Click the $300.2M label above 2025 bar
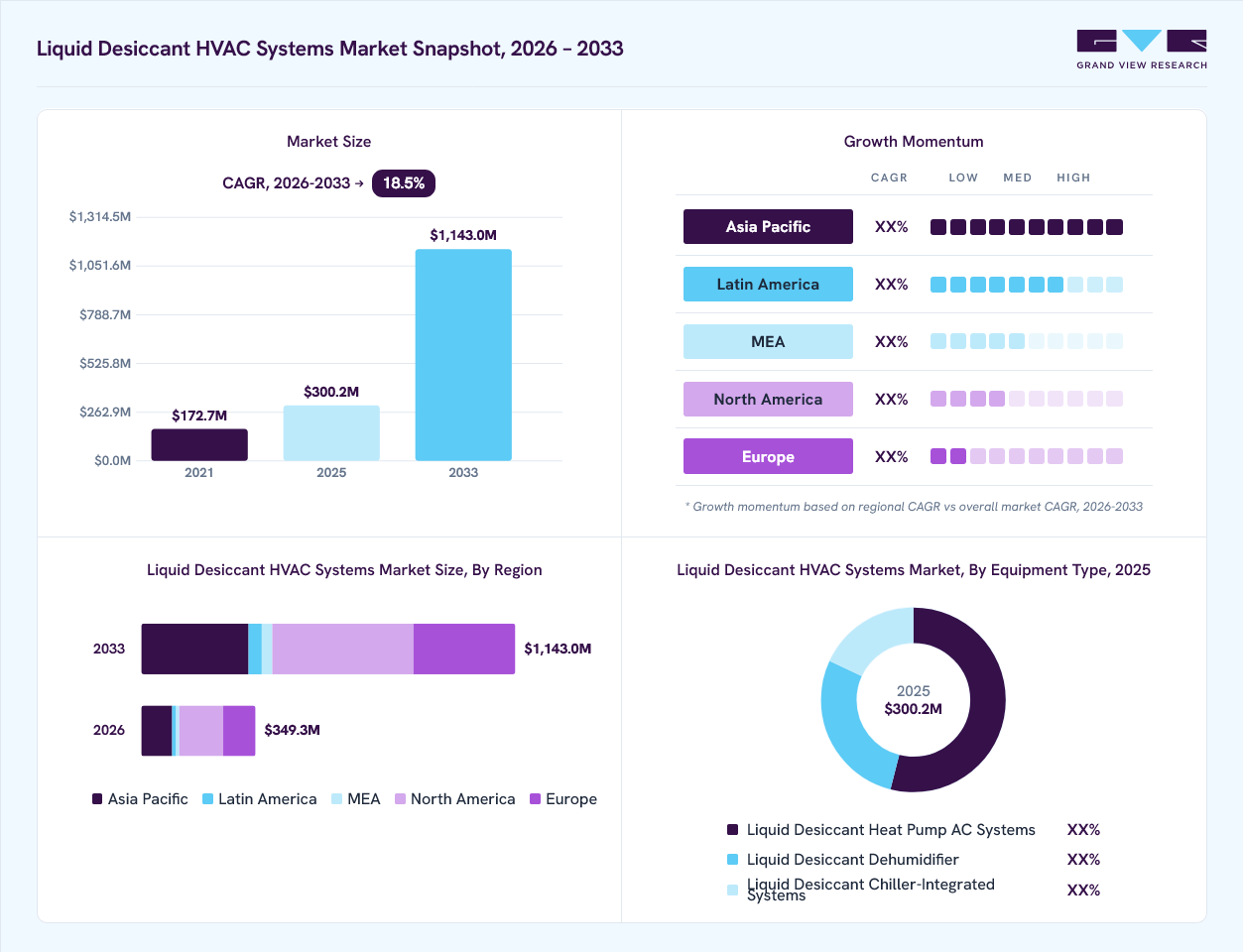 [x=331, y=392]
